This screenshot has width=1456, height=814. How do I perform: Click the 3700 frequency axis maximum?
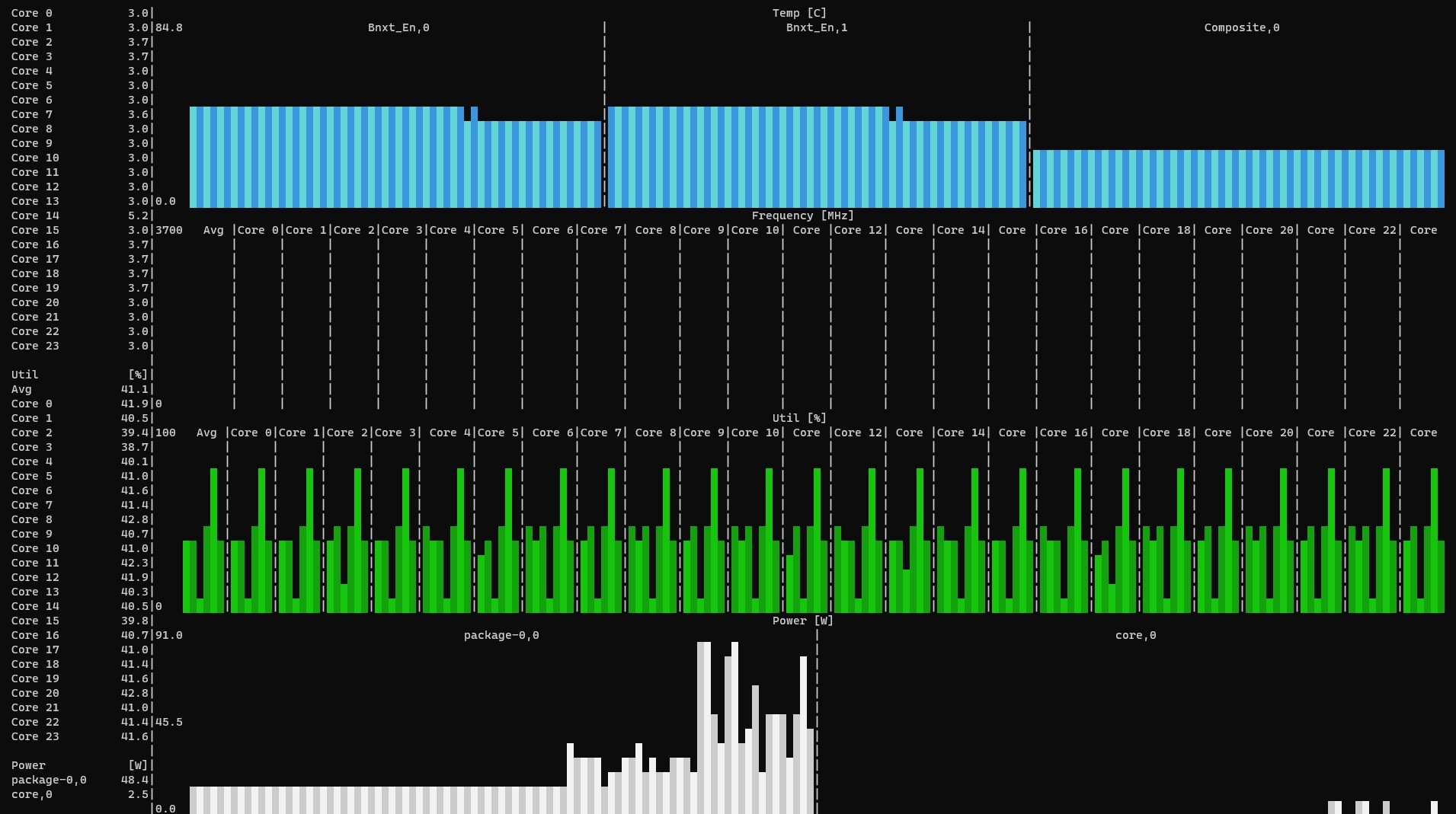tap(169, 230)
